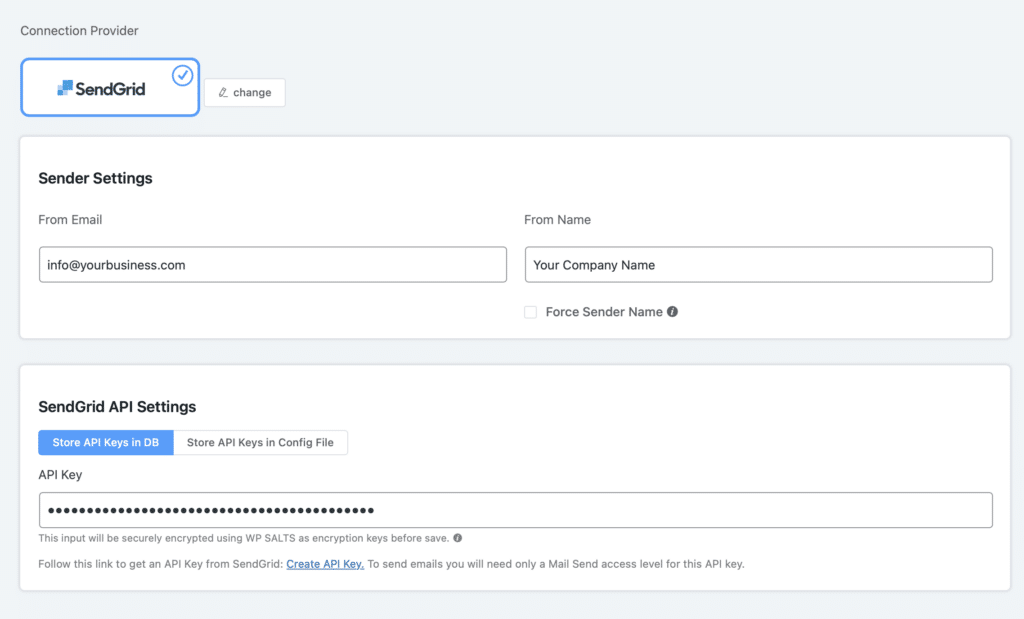The height and width of the screenshot is (619, 1024).
Task: Click the Sender Settings heading
Action: [x=95, y=178]
